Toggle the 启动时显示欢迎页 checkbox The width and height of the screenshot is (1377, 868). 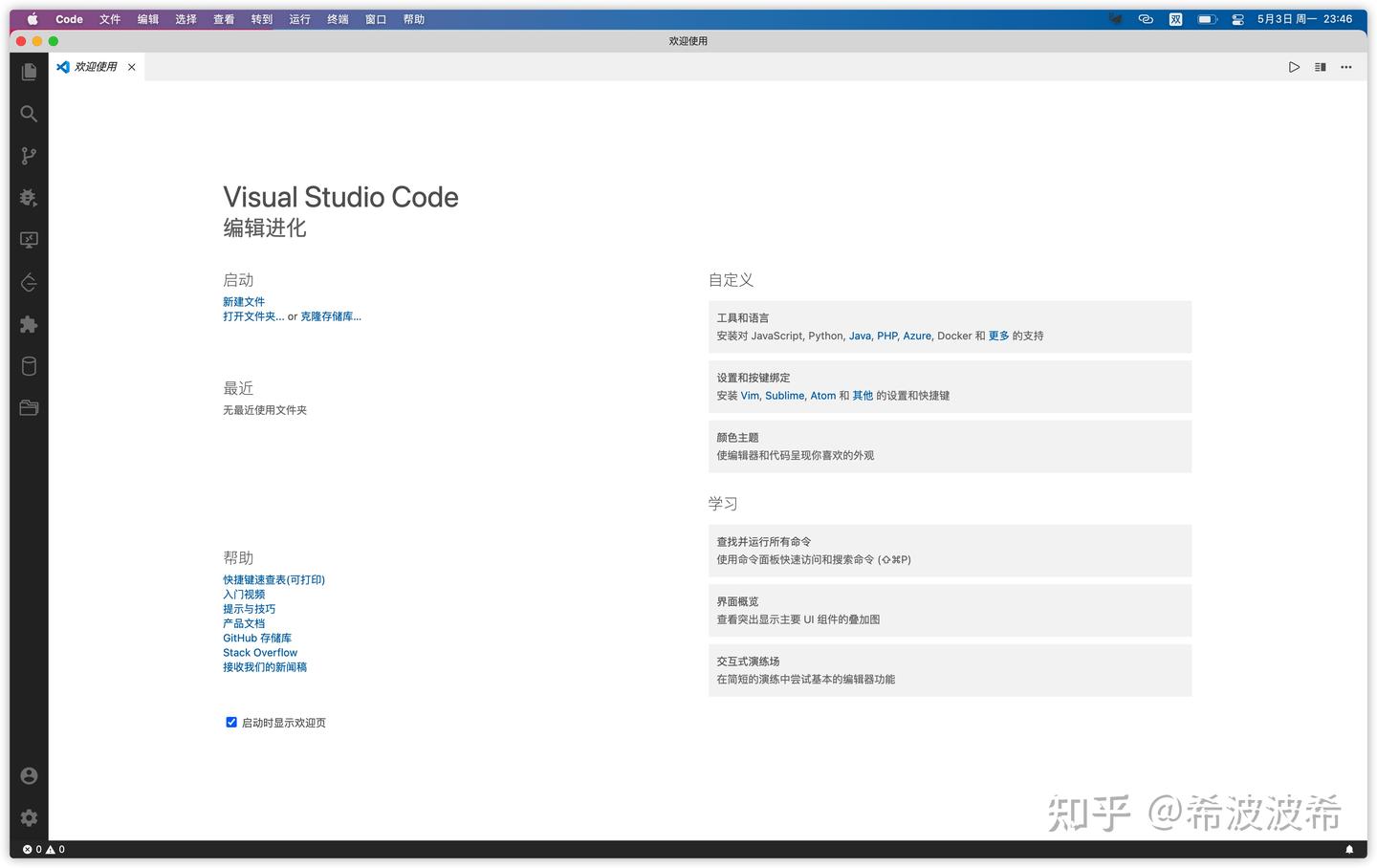click(x=231, y=722)
